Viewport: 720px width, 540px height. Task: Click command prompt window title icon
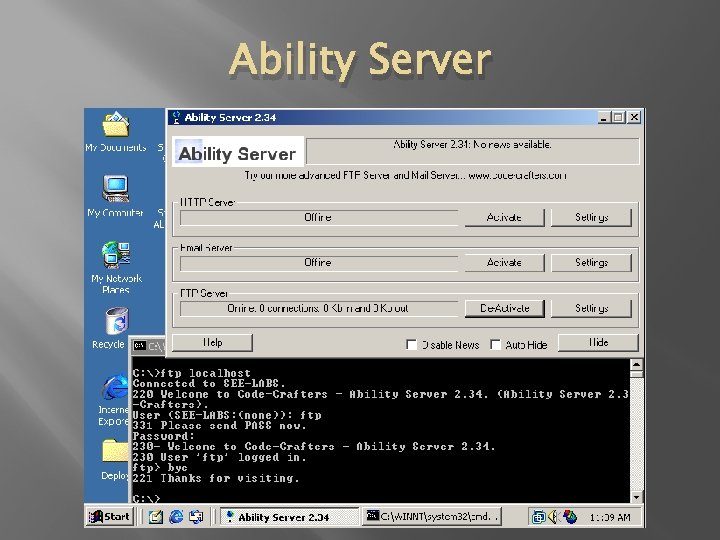(140, 345)
